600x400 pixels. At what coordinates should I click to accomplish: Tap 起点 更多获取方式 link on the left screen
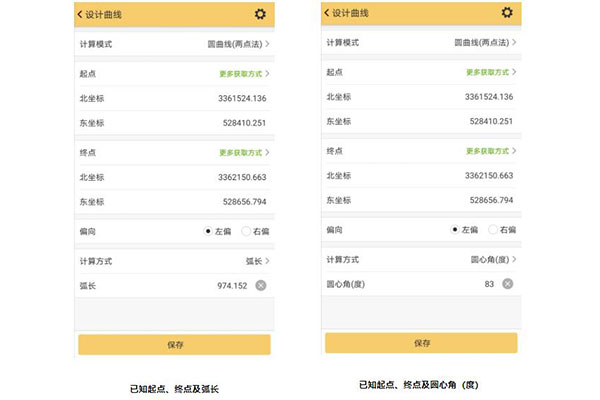(244, 74)
